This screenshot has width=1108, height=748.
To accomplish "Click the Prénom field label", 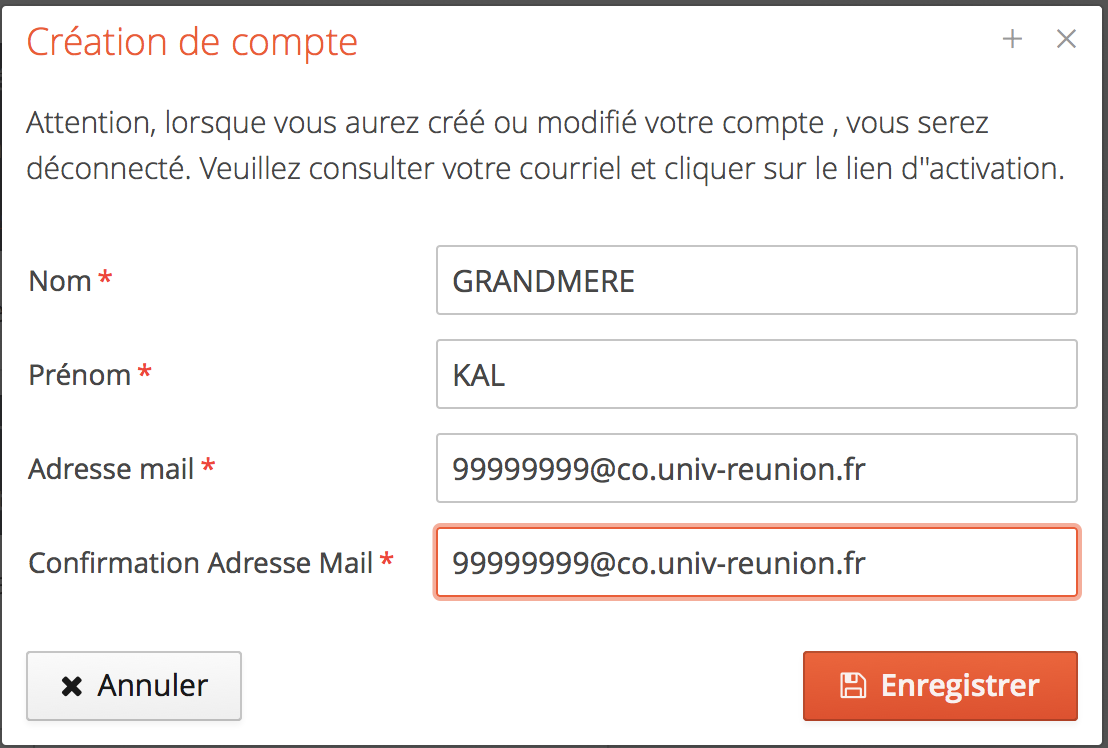I will pyautogui.click(x=80, y=375).
